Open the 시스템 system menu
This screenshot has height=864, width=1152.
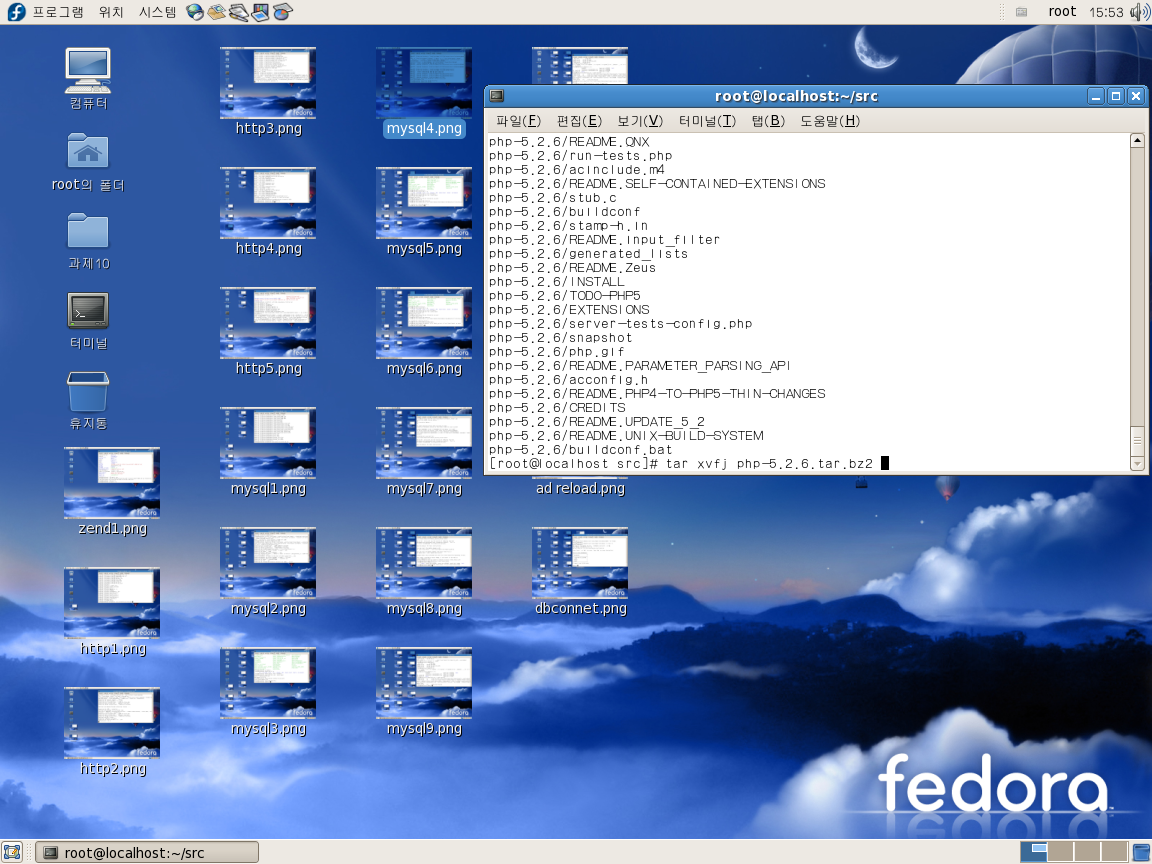[x=157, y=12]
